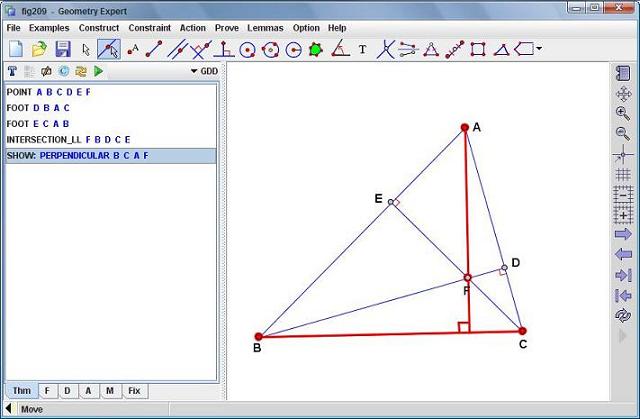The width and height of the screenshot is (640, 419).
Task: Click point A on the diagram
Action: point(465,128)
